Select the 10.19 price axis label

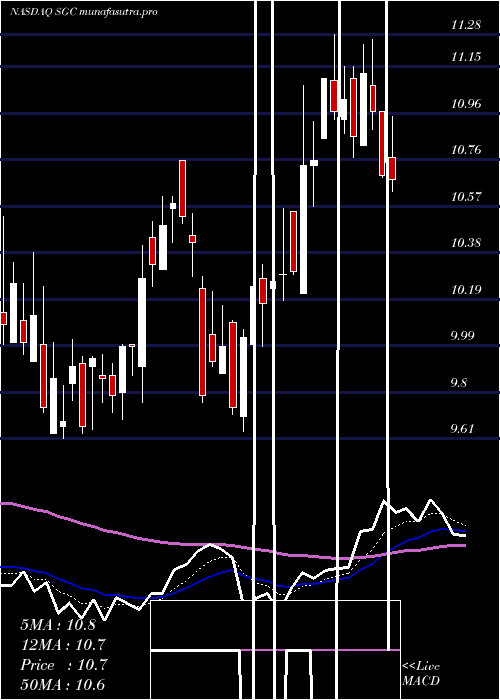click(466, 290)
